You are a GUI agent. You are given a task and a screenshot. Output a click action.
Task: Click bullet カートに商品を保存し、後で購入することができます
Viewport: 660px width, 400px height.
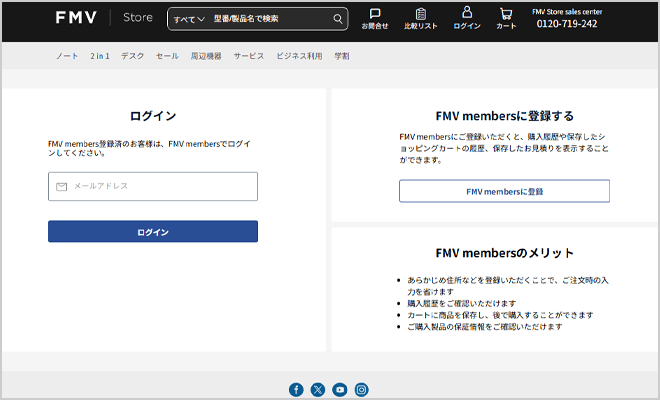click(500, 315)
